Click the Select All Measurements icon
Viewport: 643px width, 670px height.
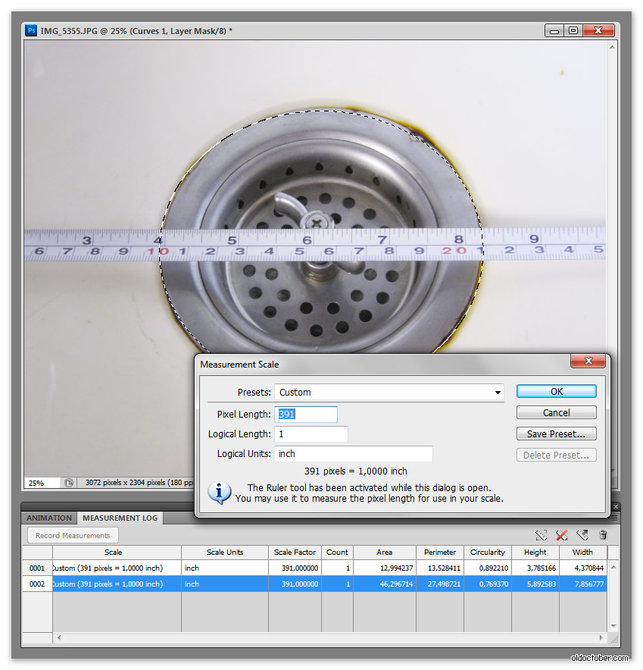click(x=541, y=535)
